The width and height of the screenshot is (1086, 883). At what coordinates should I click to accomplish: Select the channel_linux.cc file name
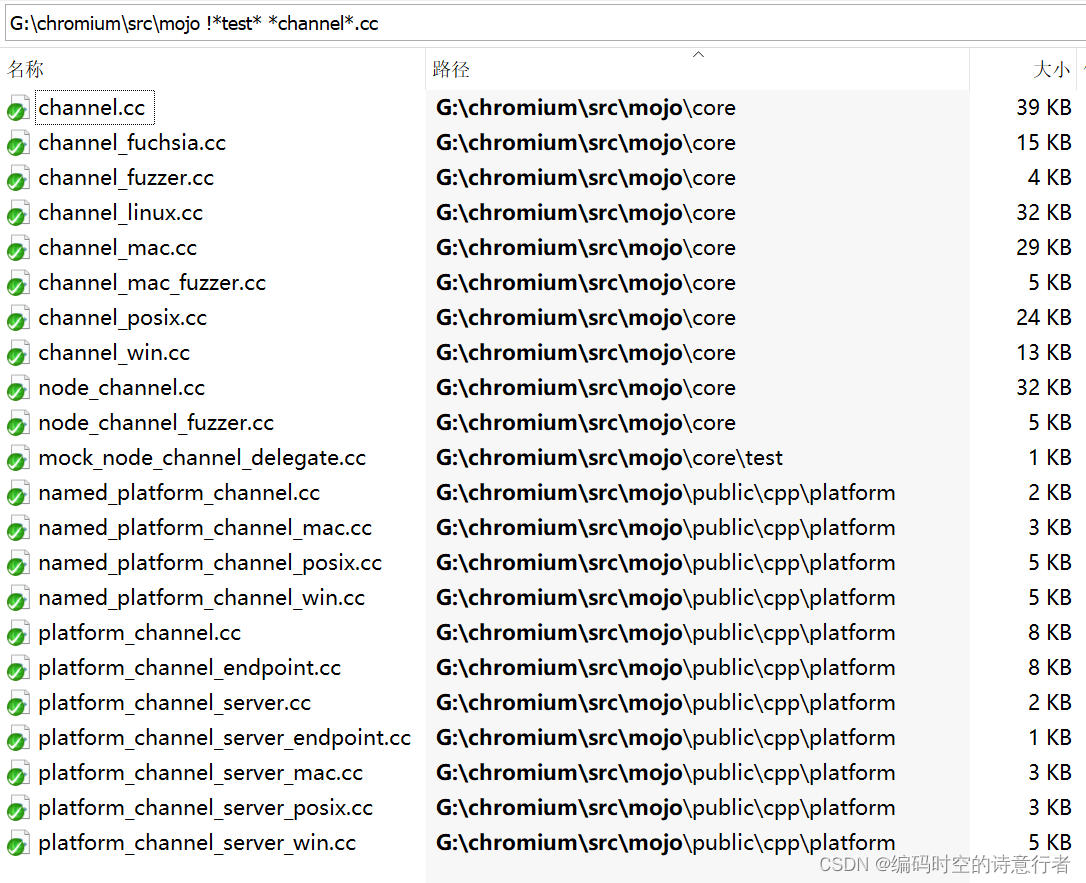coord(121,213)
